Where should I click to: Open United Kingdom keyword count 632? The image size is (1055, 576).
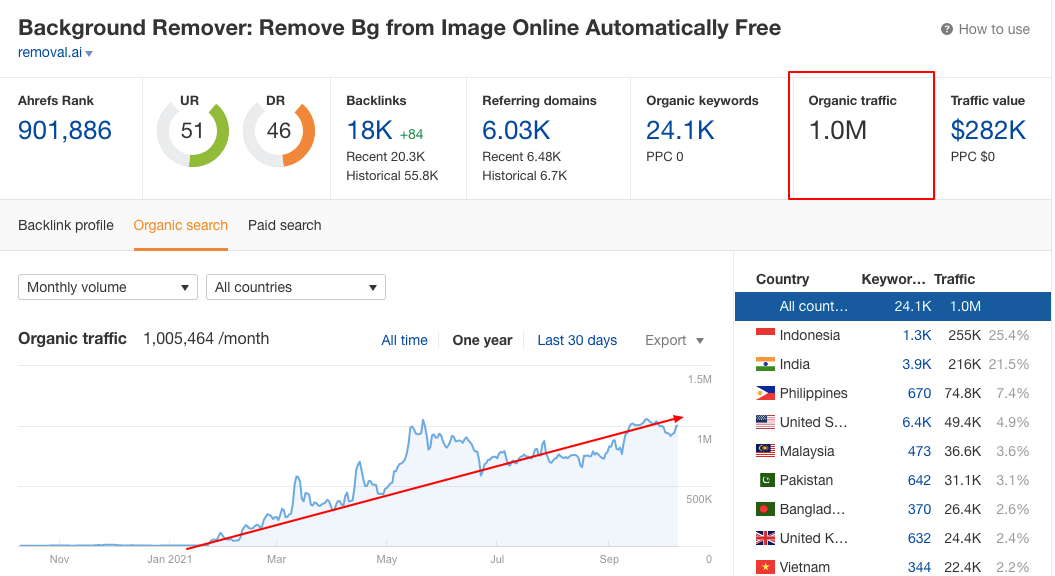pos(919,538)
